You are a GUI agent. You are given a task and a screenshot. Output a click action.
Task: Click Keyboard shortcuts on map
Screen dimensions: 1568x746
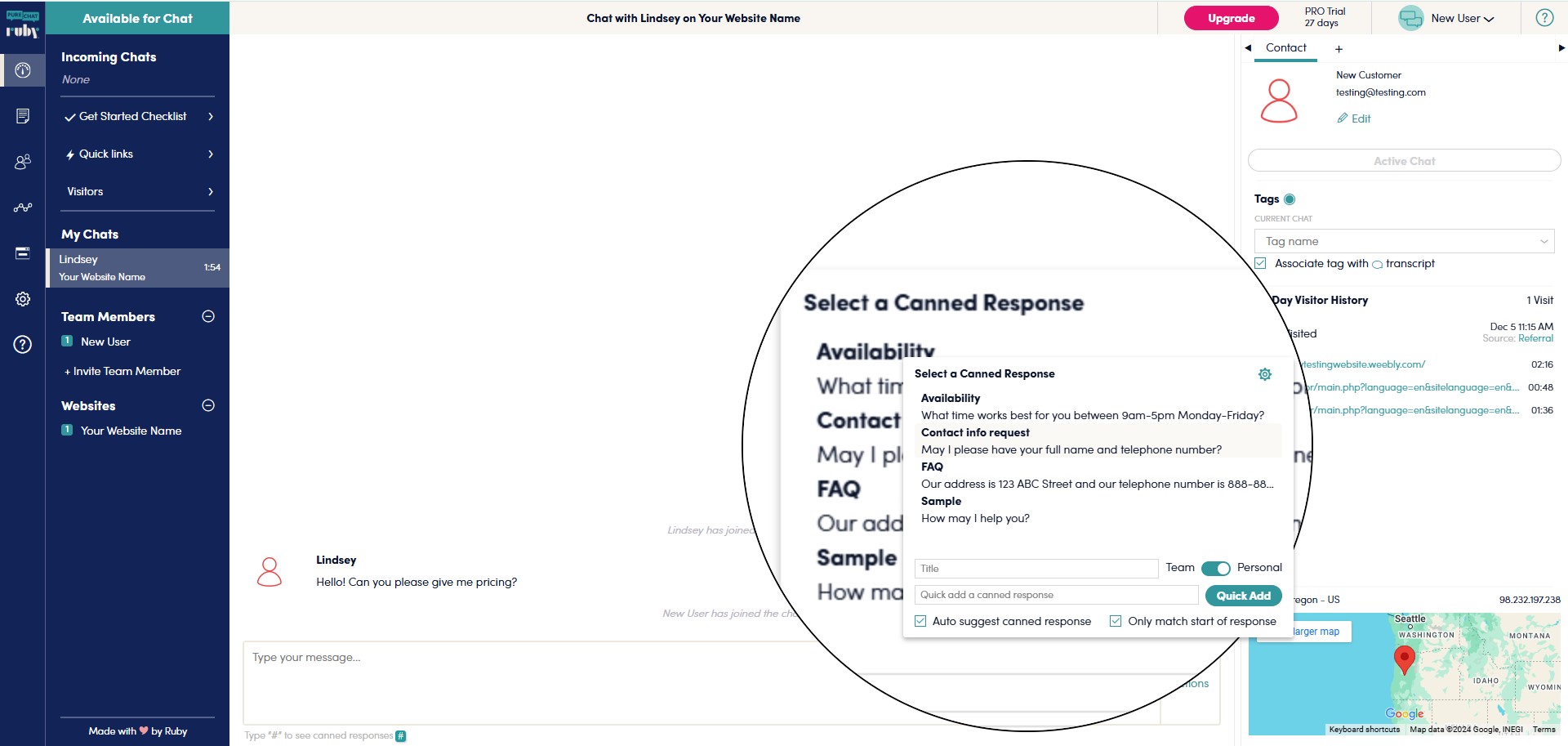pyautogui.click(x=1364, y=730)
